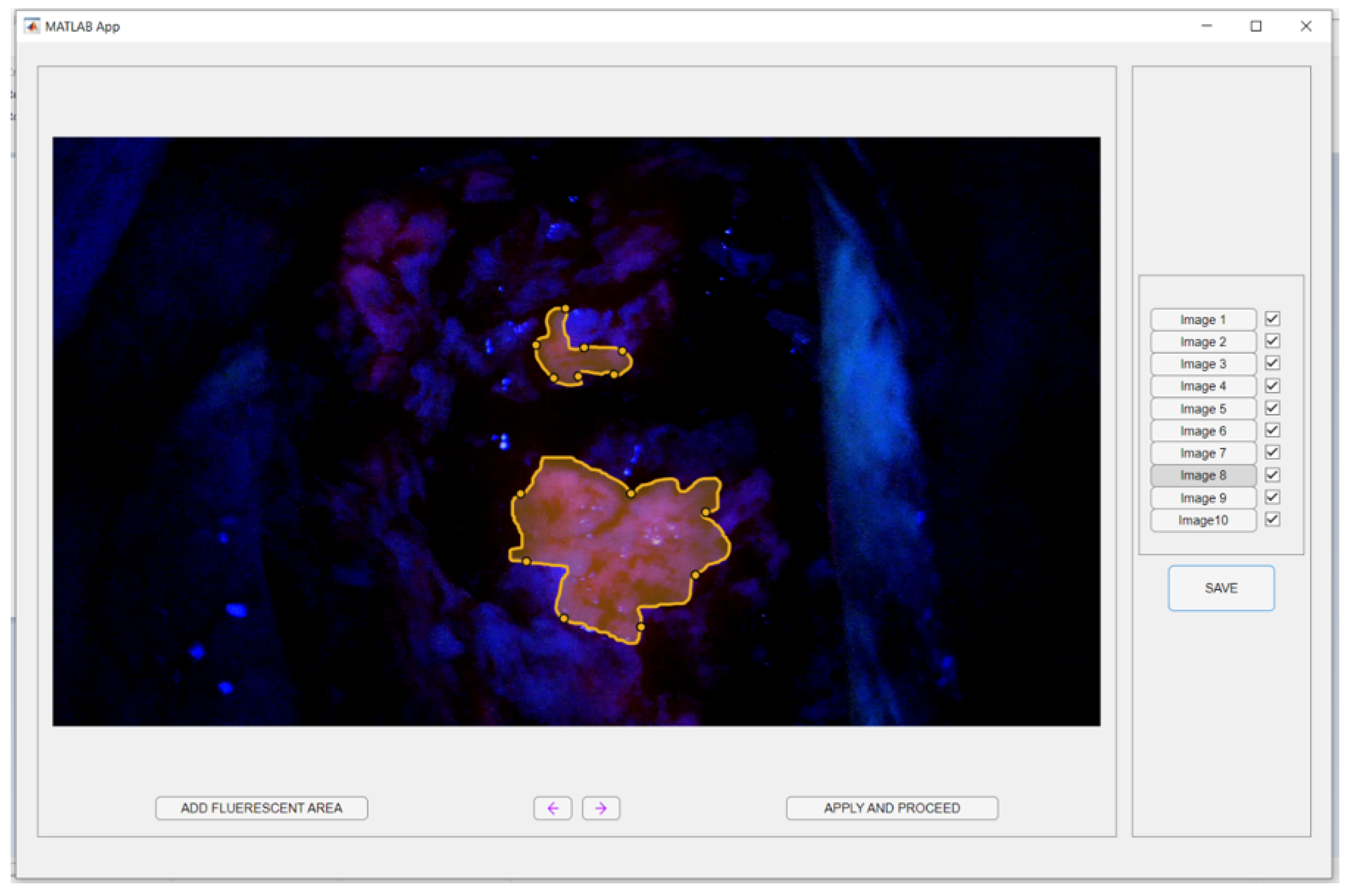Click the MATLAB logo in title bar
This screenshot has width=1353, height=896.
point(32,26)
